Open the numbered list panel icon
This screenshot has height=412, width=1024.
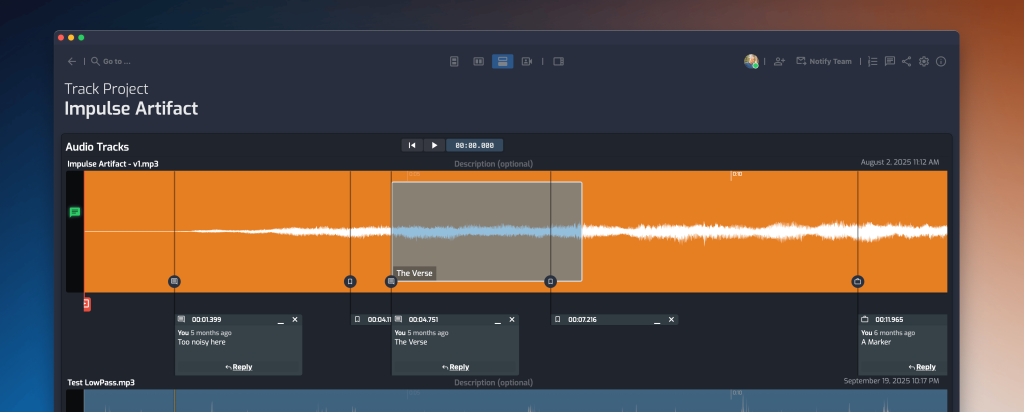[873, 61]
